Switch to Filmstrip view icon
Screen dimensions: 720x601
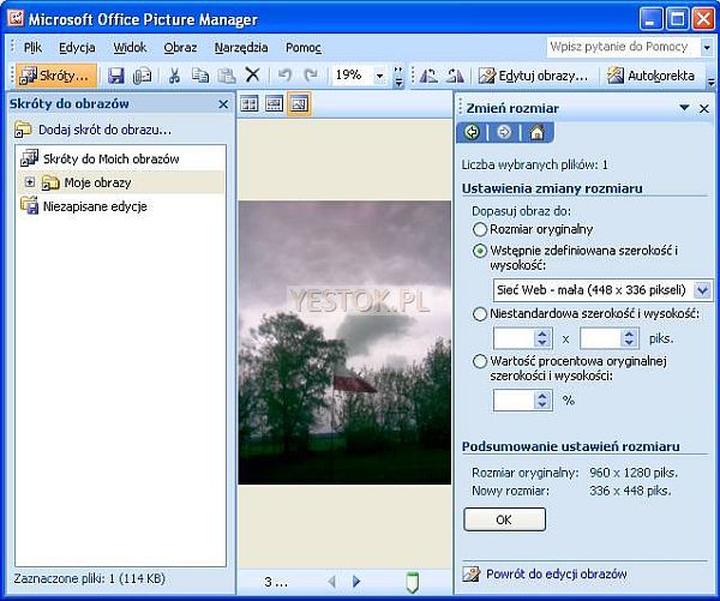(273, 104)
